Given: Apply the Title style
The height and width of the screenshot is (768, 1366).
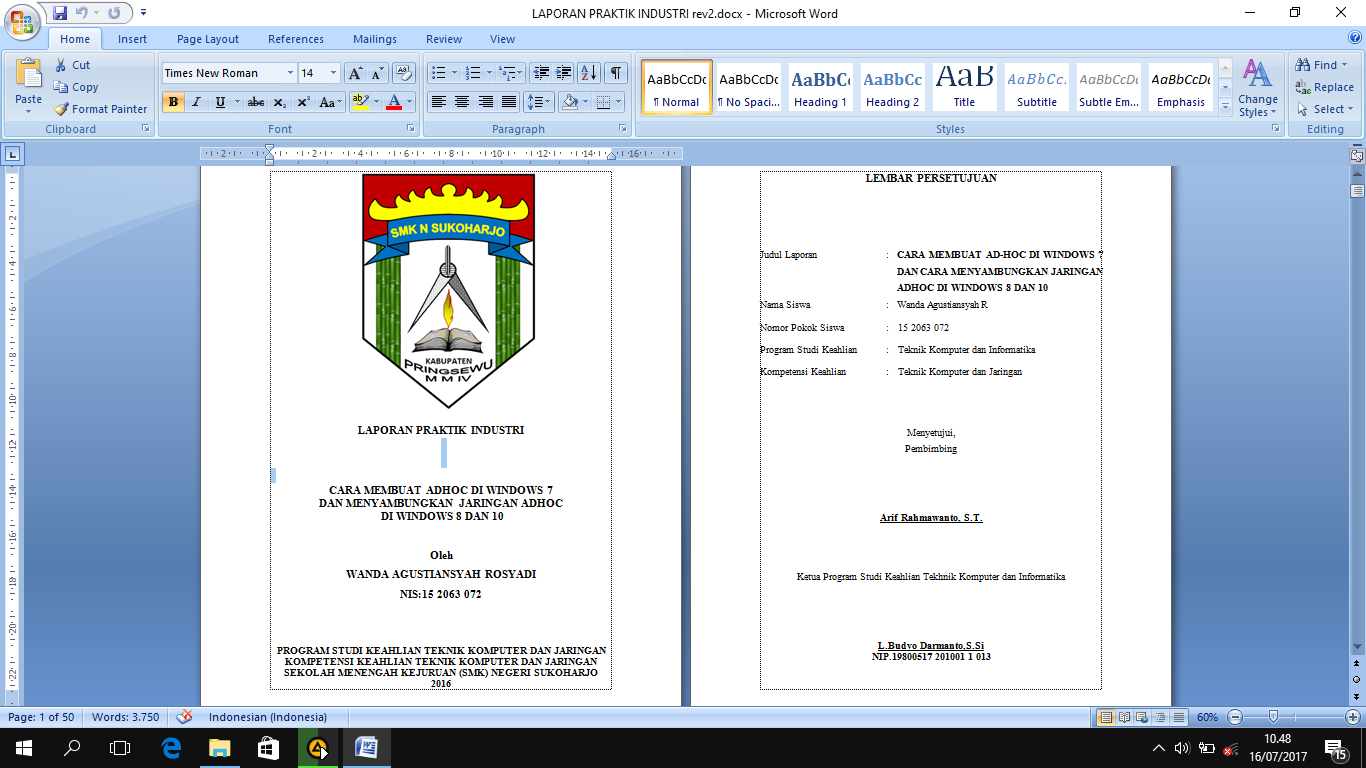Looking at the screenshot, I should [x=964, y=87].
